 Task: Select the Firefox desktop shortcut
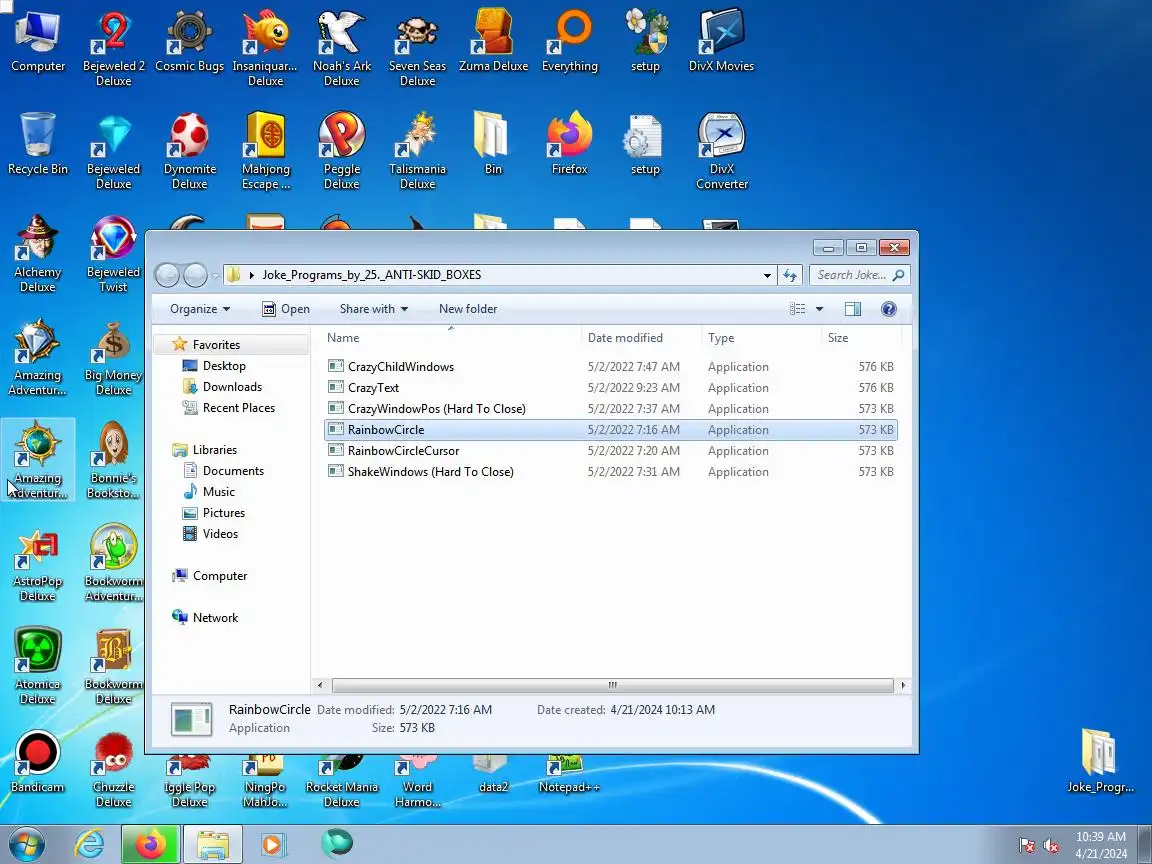569,143
